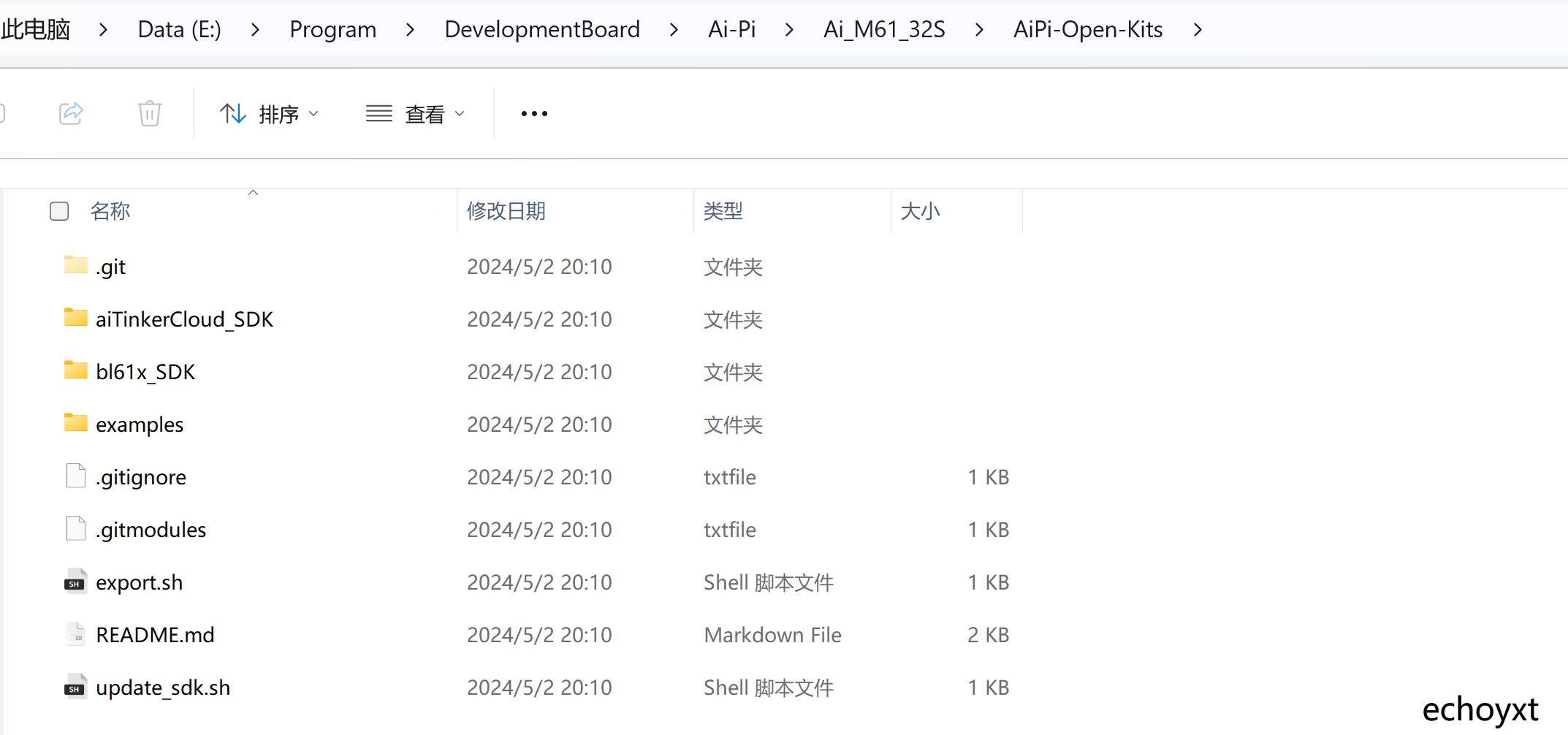
Task: Open the three-dot more options menu
Action: 534,114
